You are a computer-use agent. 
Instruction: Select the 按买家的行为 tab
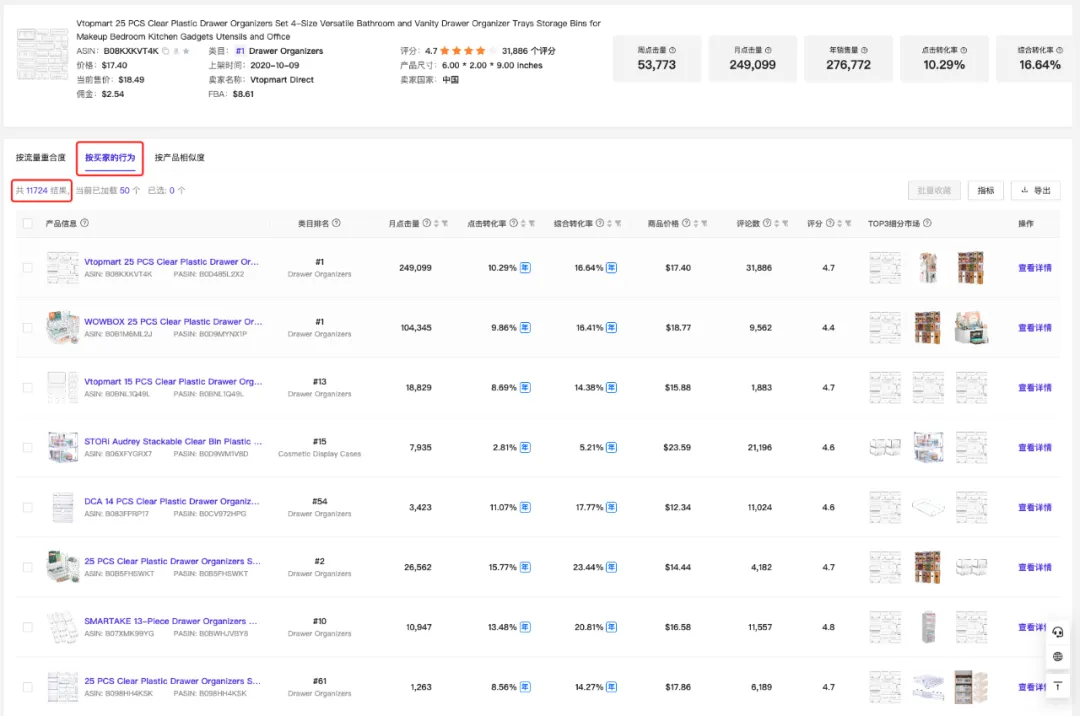110,158
